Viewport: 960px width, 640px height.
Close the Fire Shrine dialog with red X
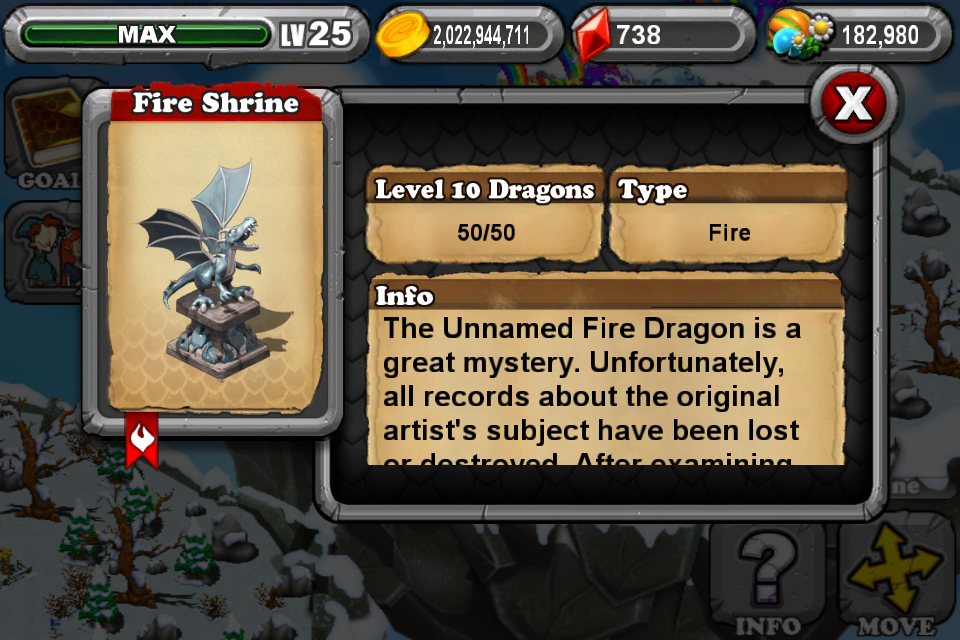tap(853, 103)
